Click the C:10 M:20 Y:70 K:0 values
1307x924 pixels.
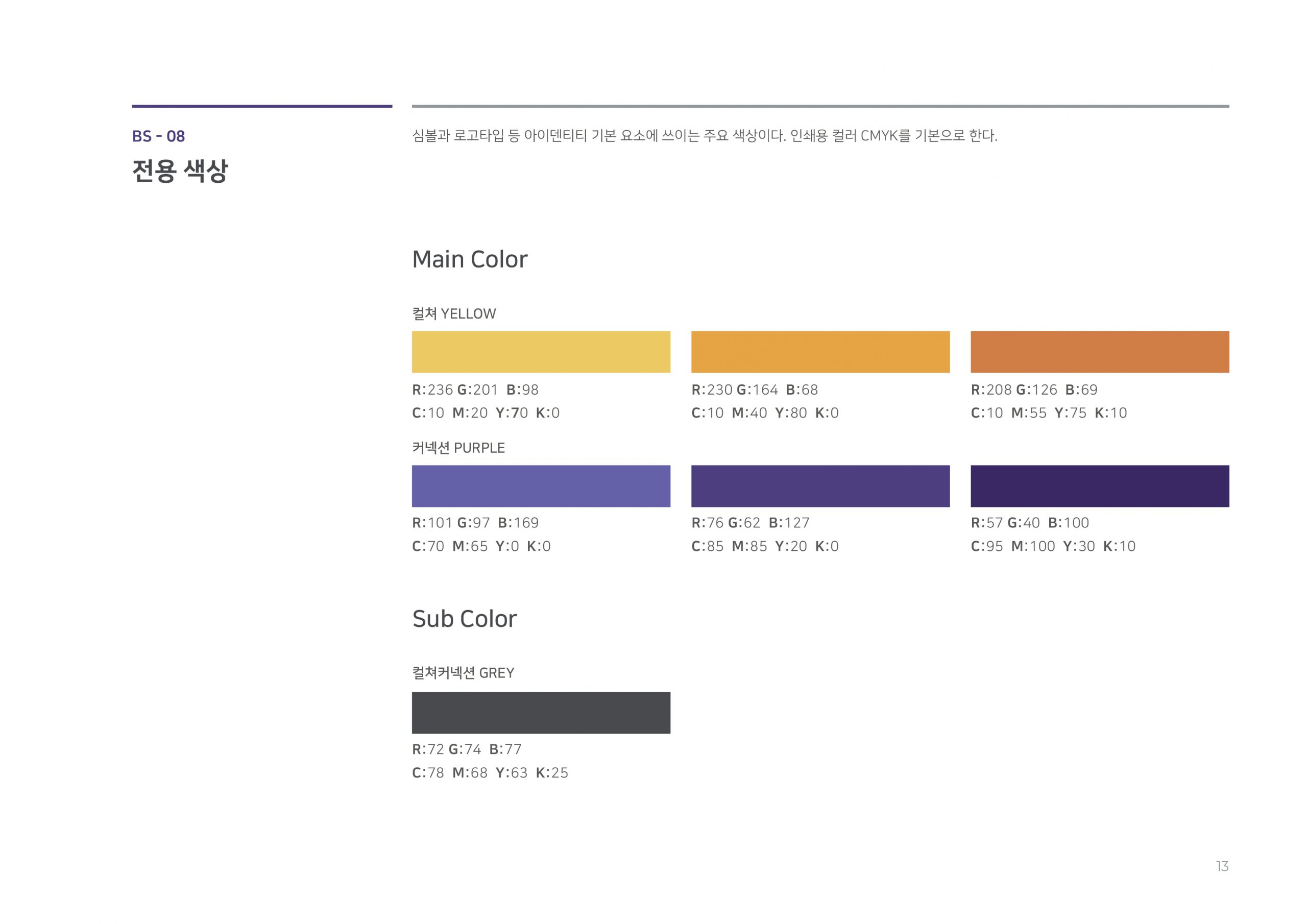click(x=486, y=413)
